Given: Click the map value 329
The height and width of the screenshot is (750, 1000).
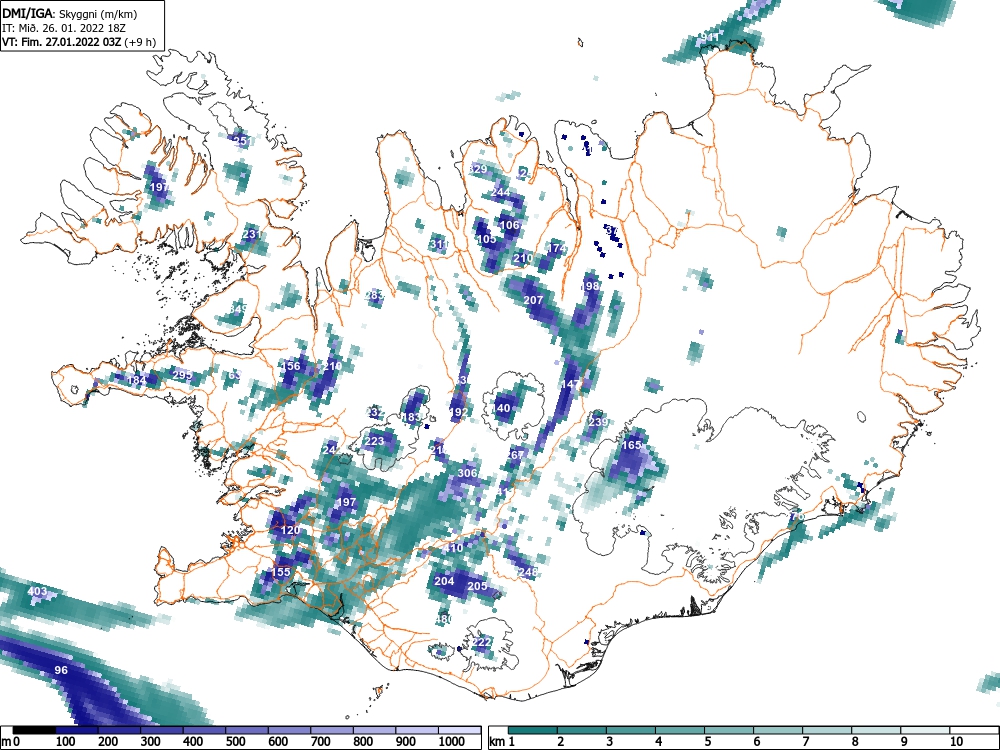Looking at the screenshot, I should click(x=478, y=169).
